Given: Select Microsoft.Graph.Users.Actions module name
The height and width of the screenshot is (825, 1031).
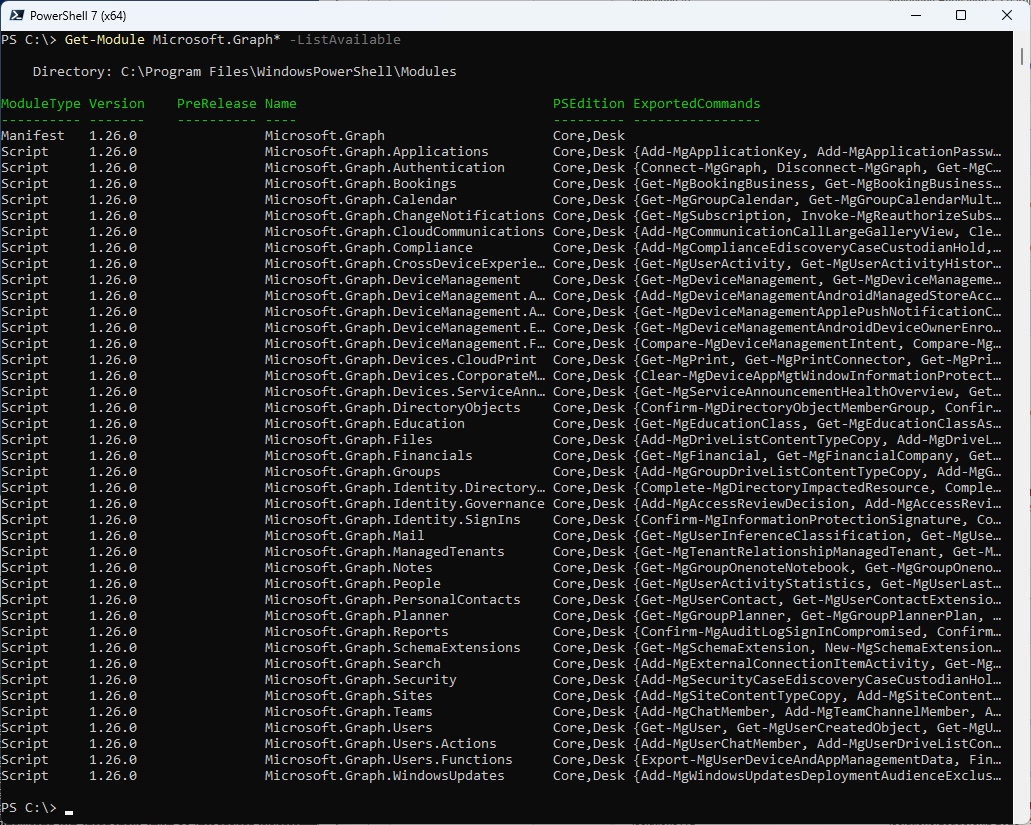Looking at the screenshot, I should [381, 743].
